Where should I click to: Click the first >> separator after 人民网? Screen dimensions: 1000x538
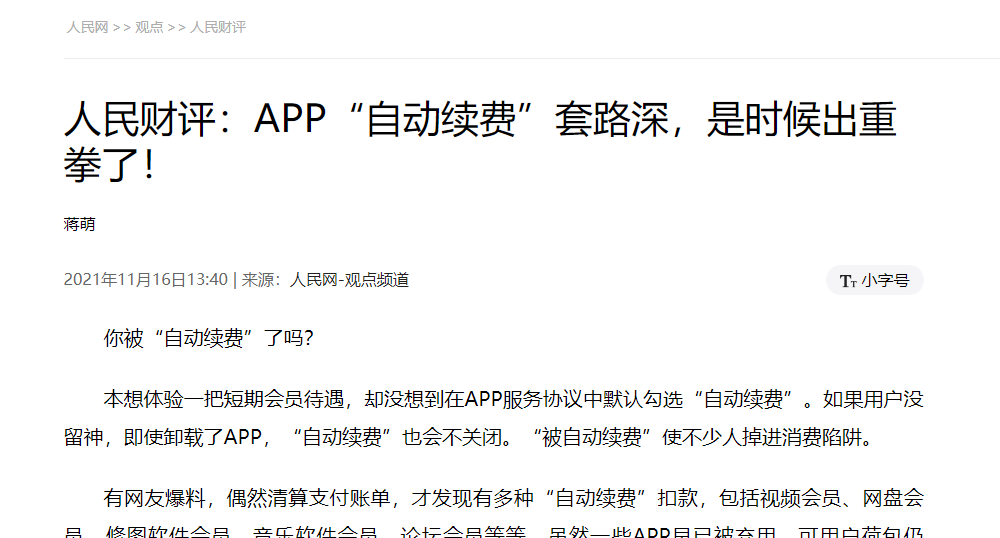click(121, 27)
